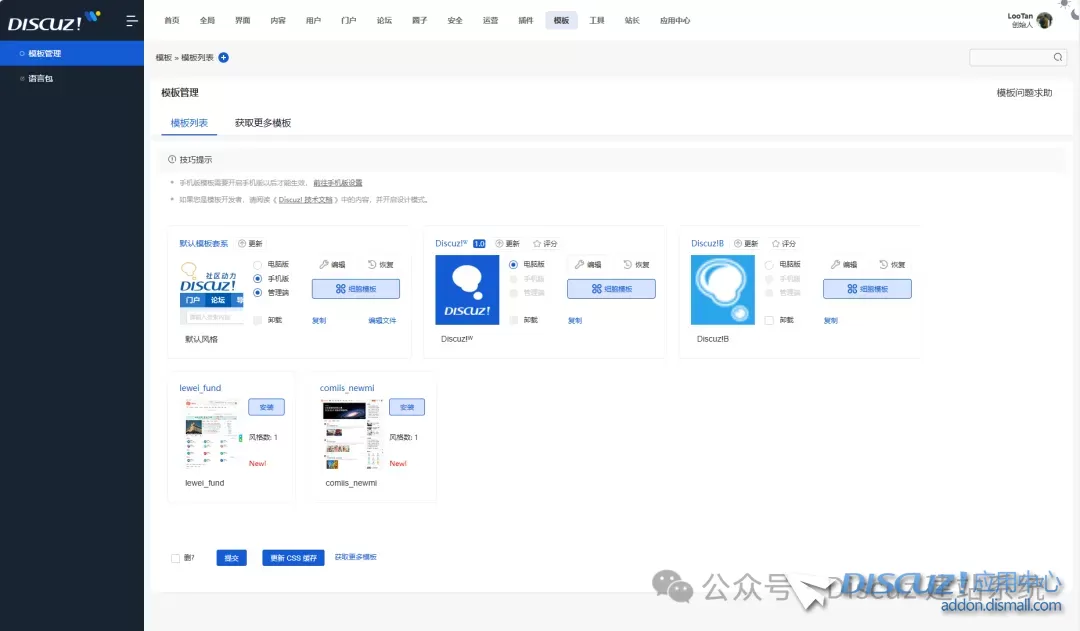The height and width of the screenshot is (631, 1080).
Task: Collapse the sidebar with the hamburger icon
Action: [x=131, y=20]
